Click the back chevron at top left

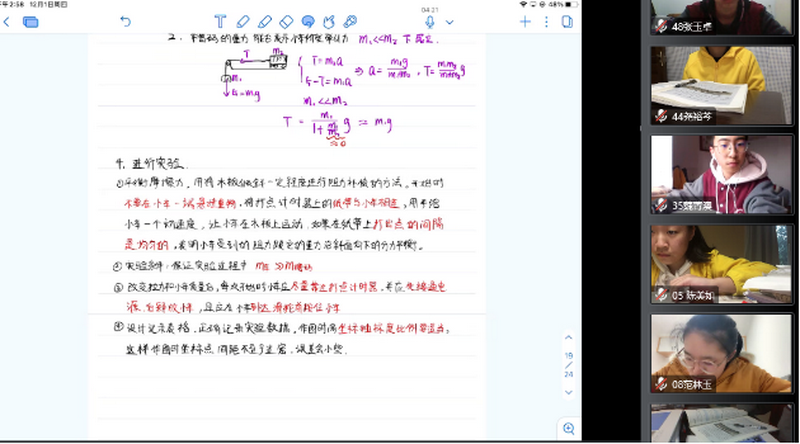(7, 21)
